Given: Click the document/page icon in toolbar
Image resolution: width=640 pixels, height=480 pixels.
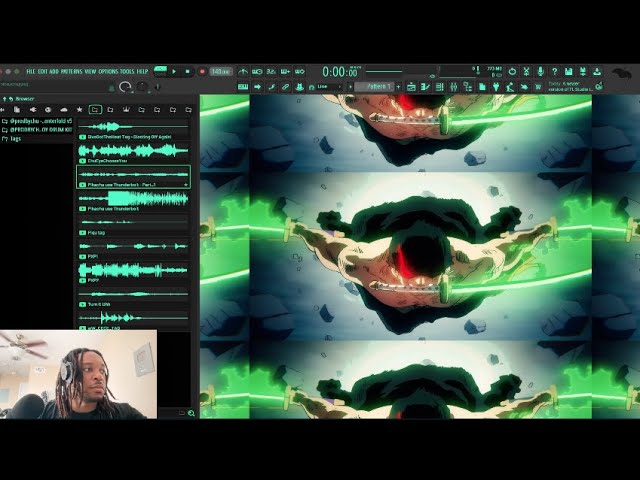Looking at the screenshot, I should [482, 87].
